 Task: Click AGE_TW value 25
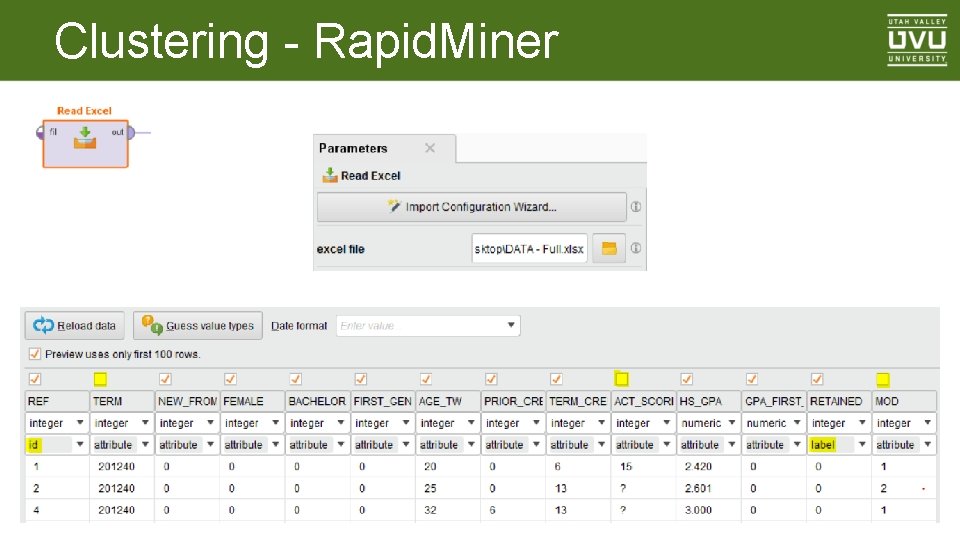click(x=430, y=489)
